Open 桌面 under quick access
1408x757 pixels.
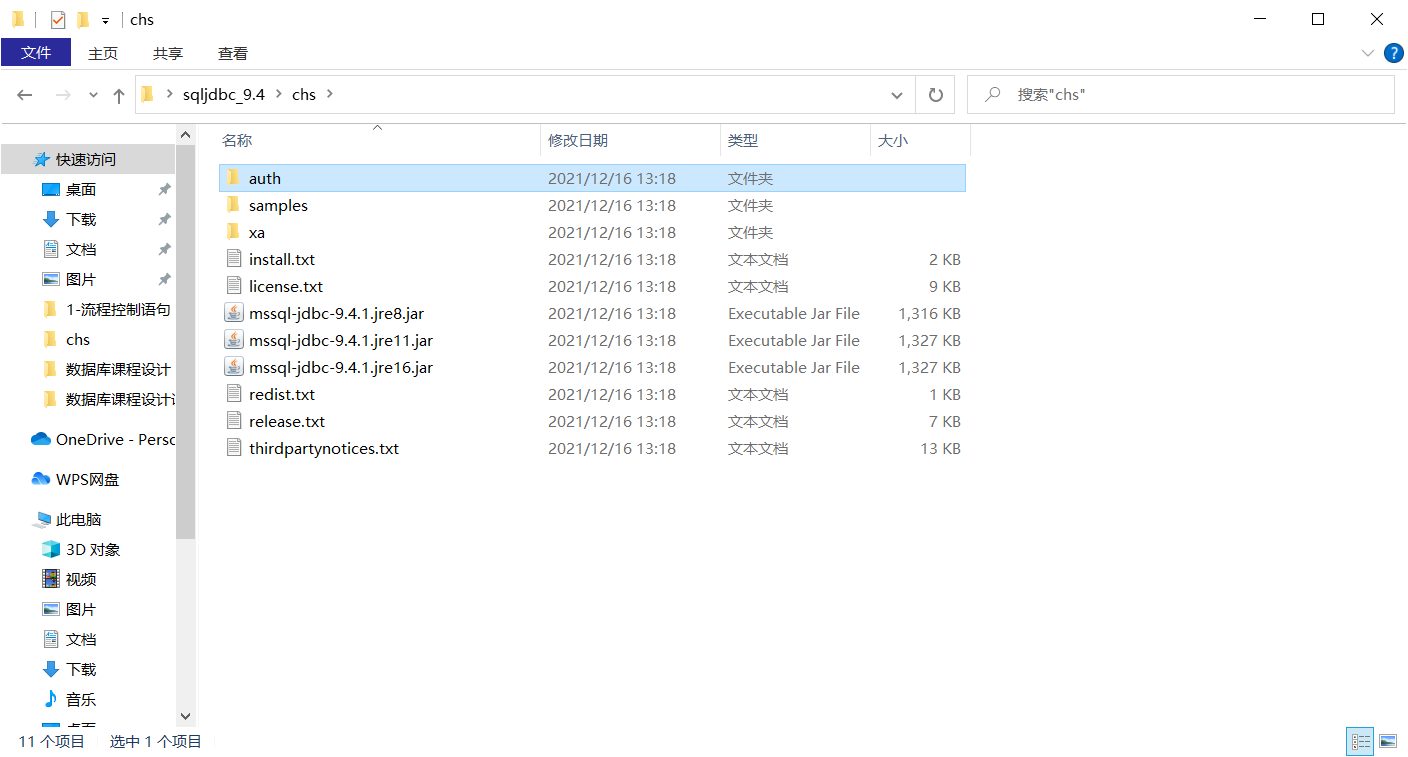[81, 189]
